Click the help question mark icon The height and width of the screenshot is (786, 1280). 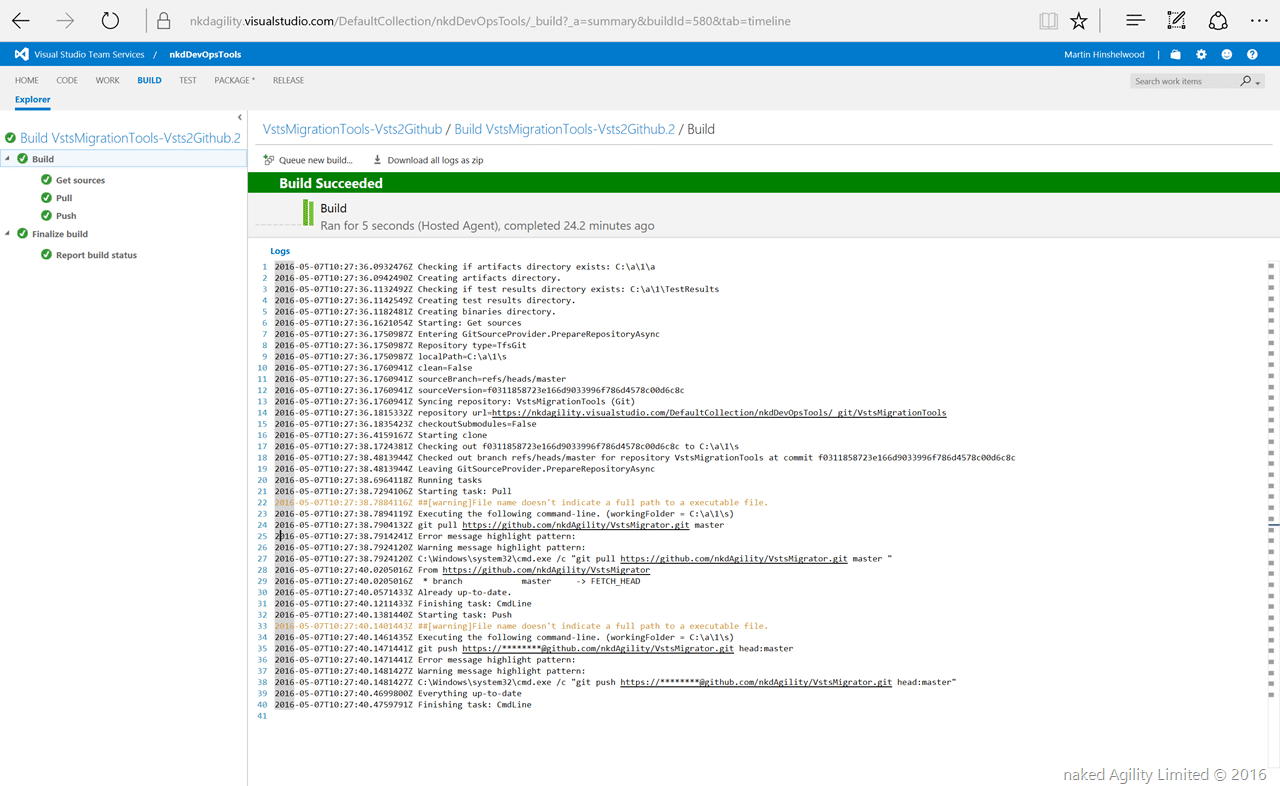[x=1252, y=55]
